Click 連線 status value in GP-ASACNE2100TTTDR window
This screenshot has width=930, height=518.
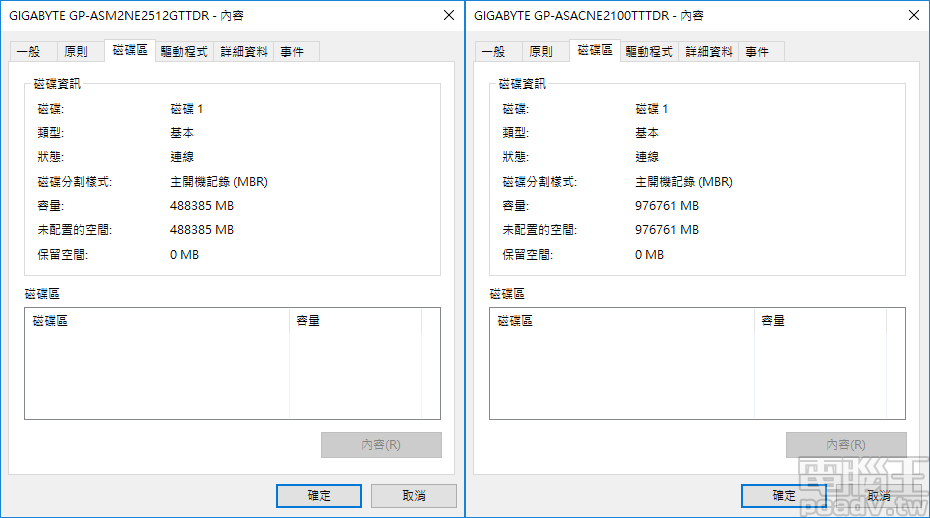pos(647,157)
